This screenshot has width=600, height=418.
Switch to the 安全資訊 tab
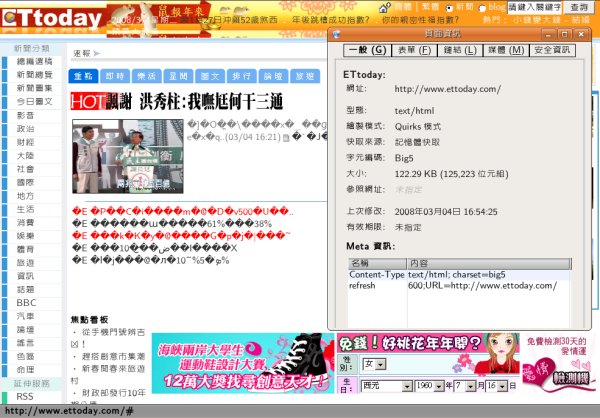pyautogui.click(x=552, y=50)
